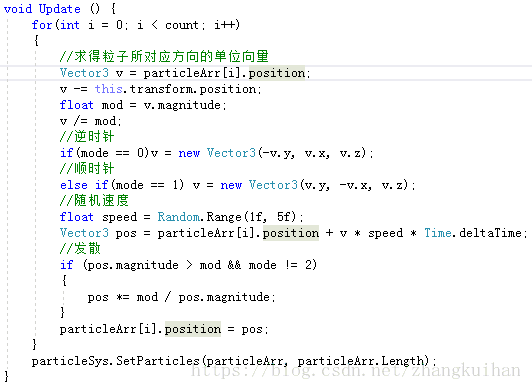532x390 pixels.
Task: Click the comment '//逆时针'
Action: point(87,136)
